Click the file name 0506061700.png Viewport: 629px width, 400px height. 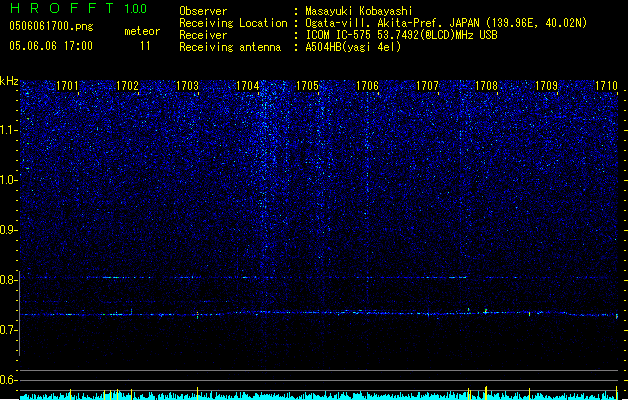click(x=51, y=26)
